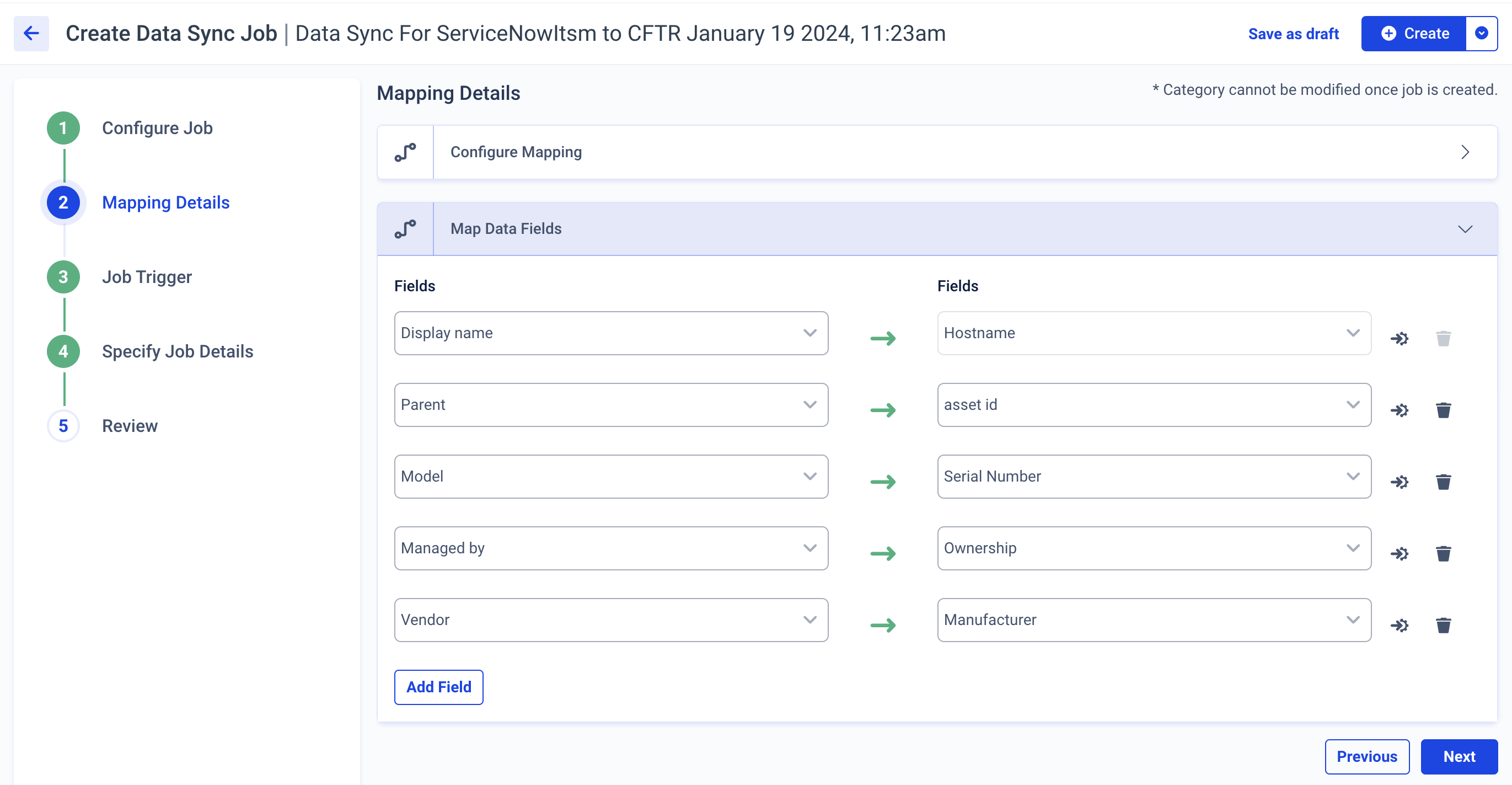The width and height of the screenshot is (1512, 785).
Task: Click the Add Field button
Action: 438,686
